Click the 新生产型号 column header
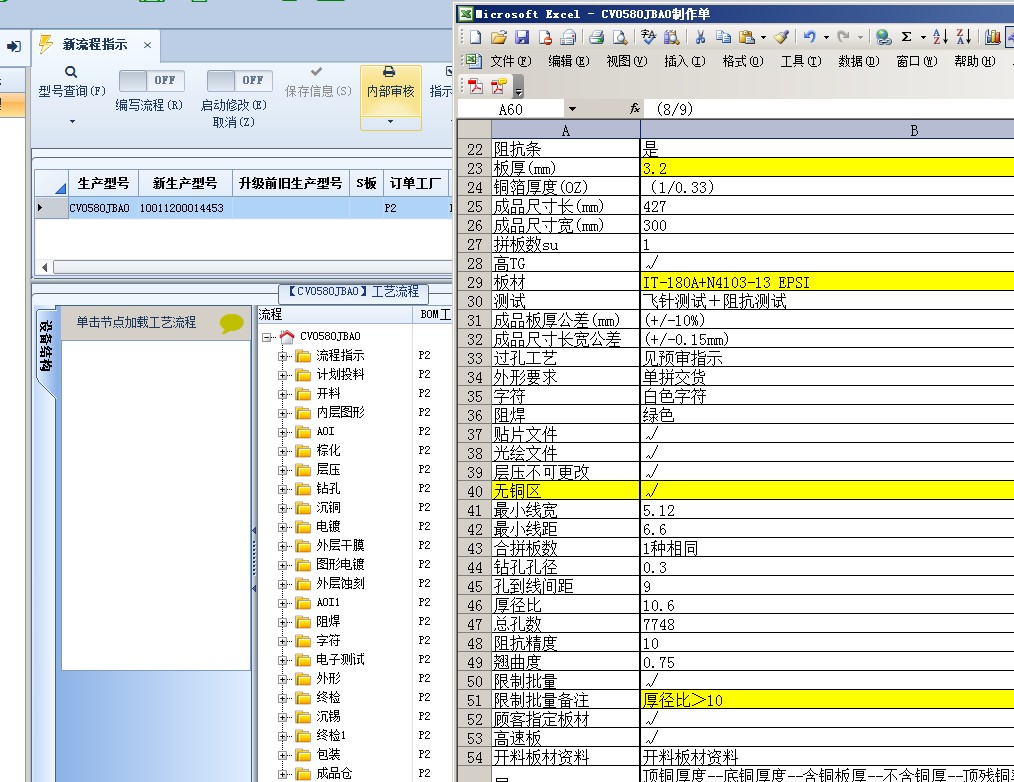The image size is (1014, 782). click(185, 183)
